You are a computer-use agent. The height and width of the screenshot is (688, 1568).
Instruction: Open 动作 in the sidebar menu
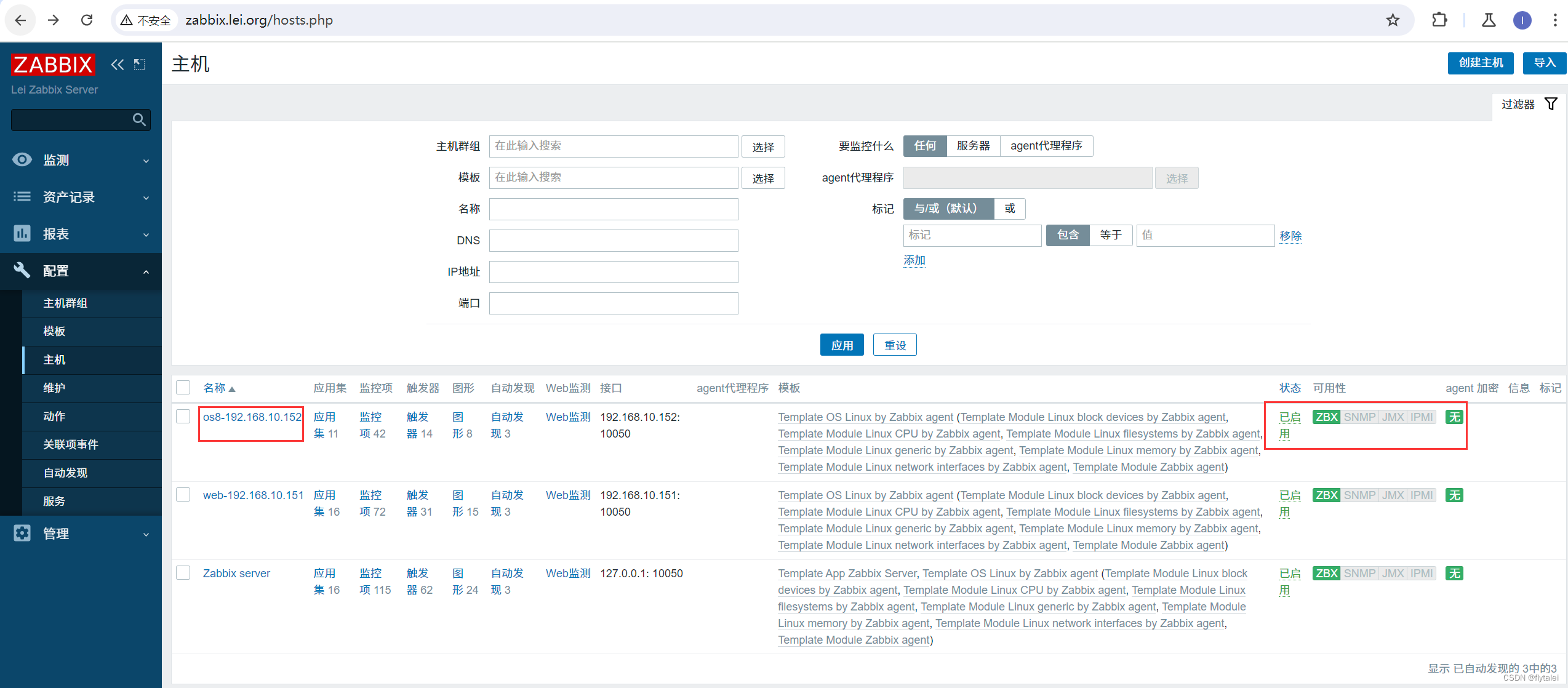point(92,417)
